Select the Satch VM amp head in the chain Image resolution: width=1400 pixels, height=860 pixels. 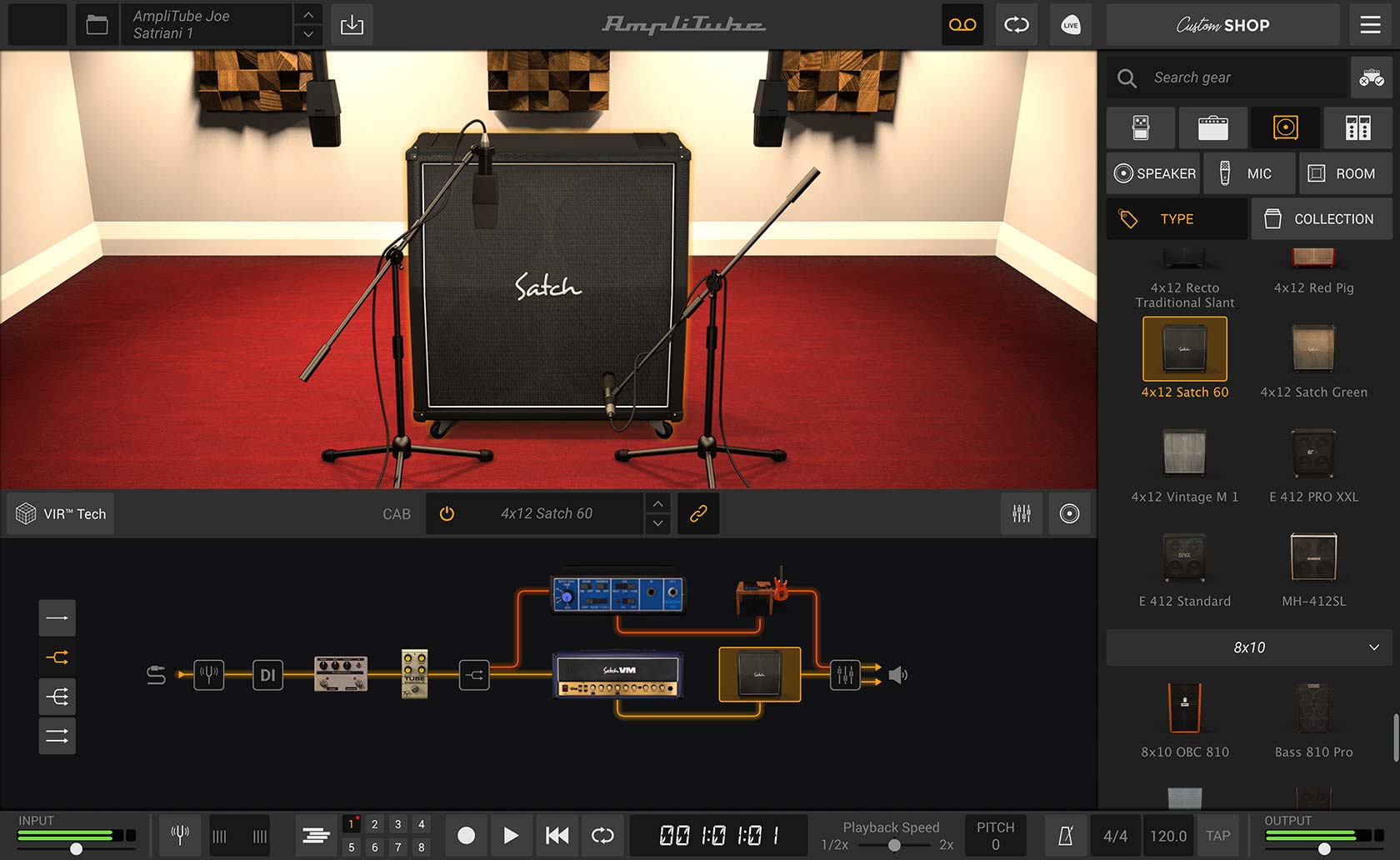pos(618,675)
